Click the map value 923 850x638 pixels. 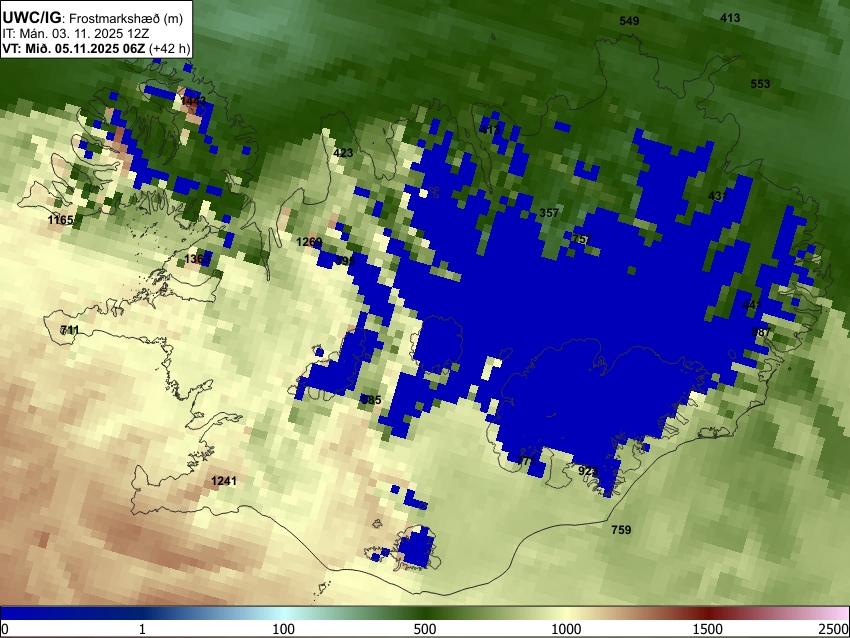click(x=588, y=471)
